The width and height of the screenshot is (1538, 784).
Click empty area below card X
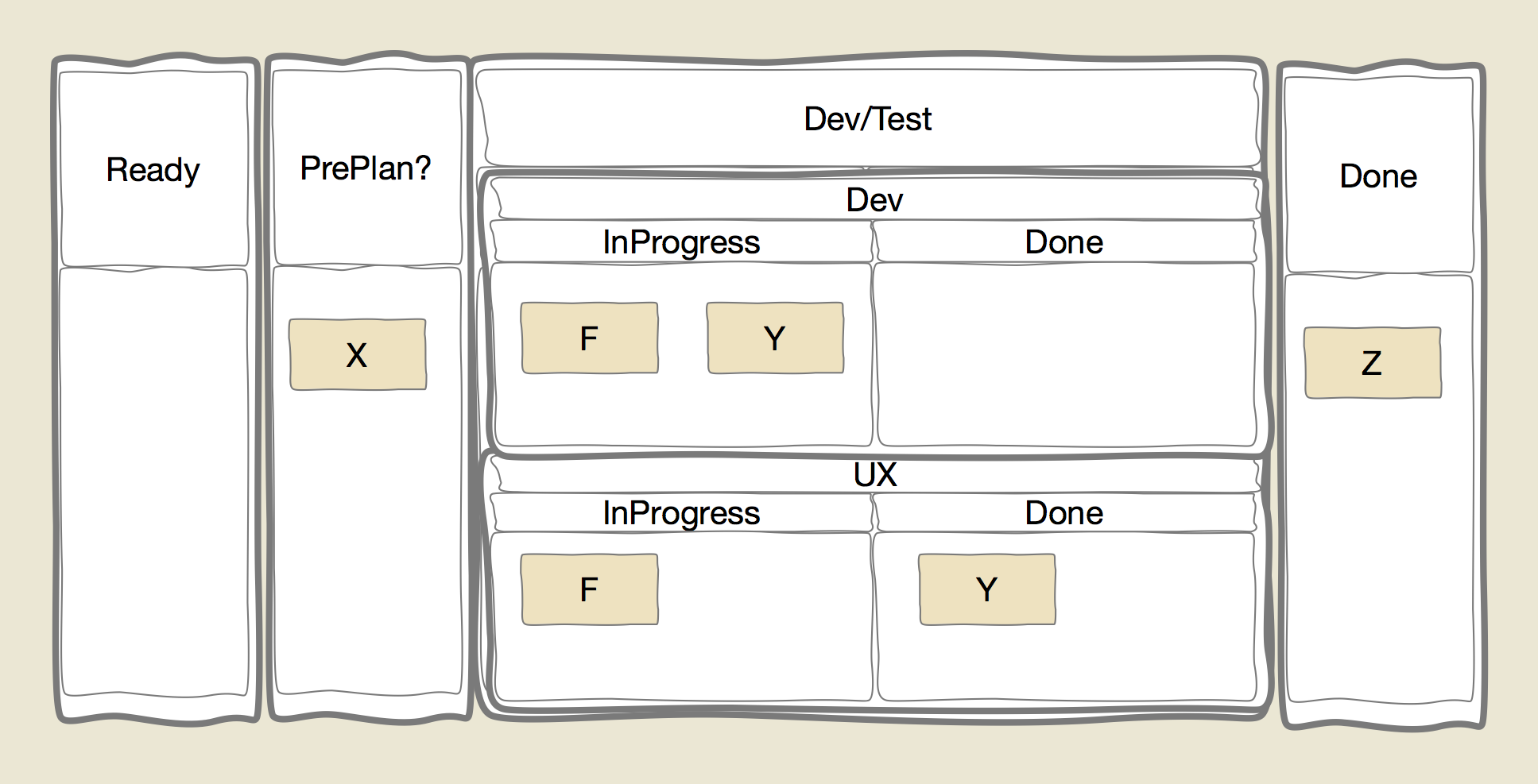click(x=367, y=540)
